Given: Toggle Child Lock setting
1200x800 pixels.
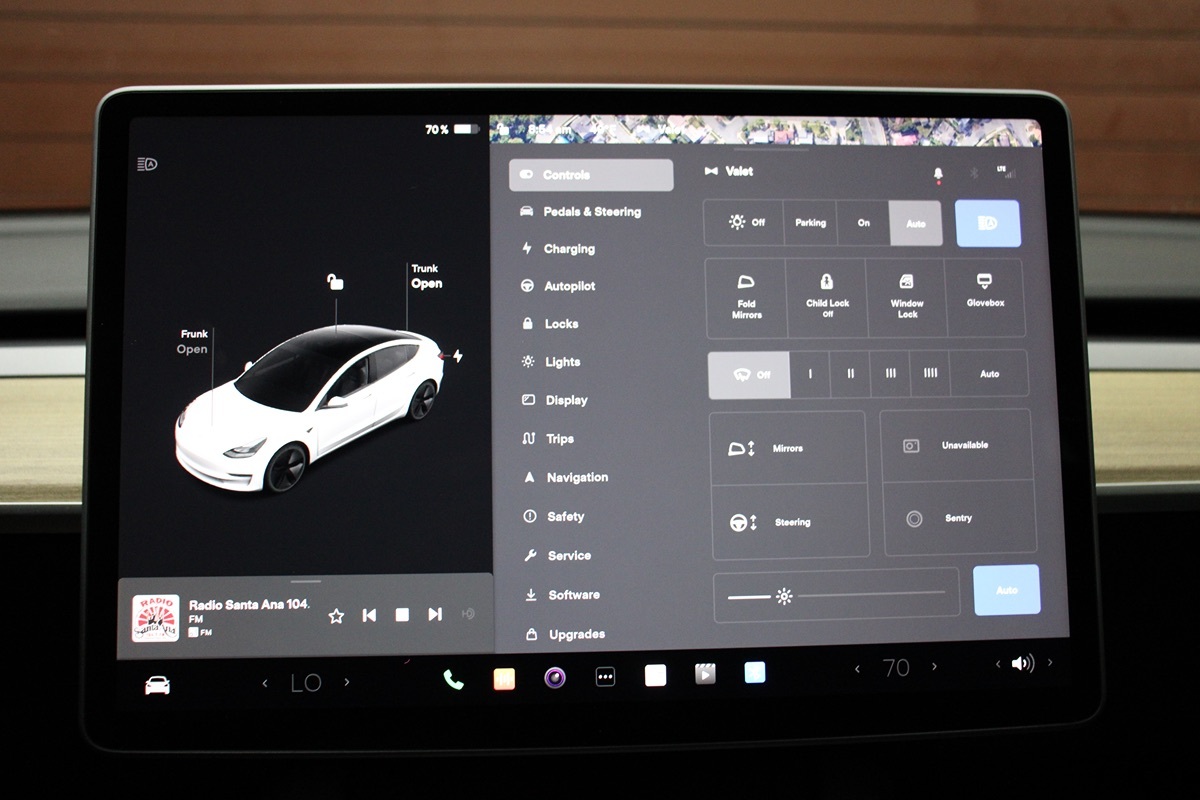Looking at the screenshot, I should [x=826, y=297].
